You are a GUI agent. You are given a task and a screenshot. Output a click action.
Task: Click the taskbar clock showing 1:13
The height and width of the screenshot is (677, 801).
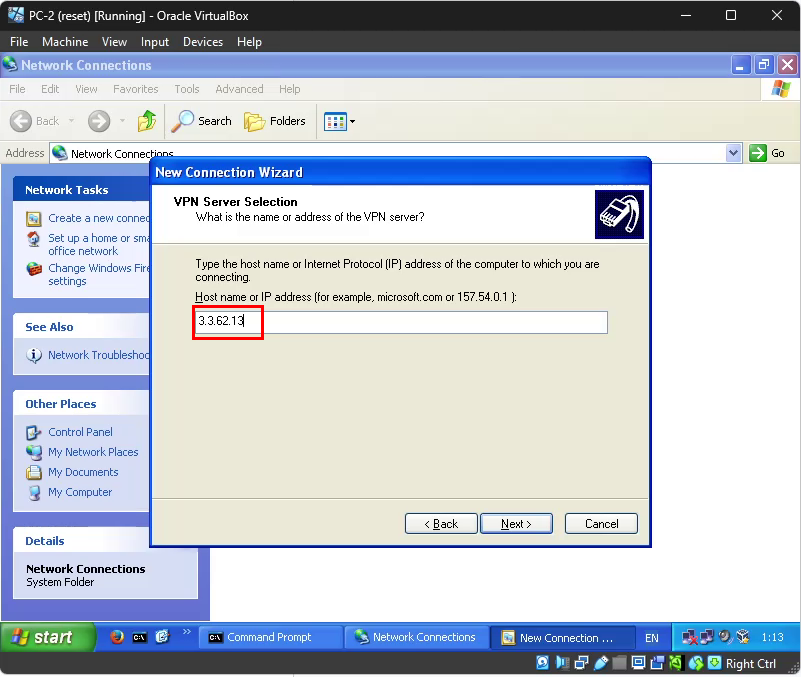(x=772, y=638)
